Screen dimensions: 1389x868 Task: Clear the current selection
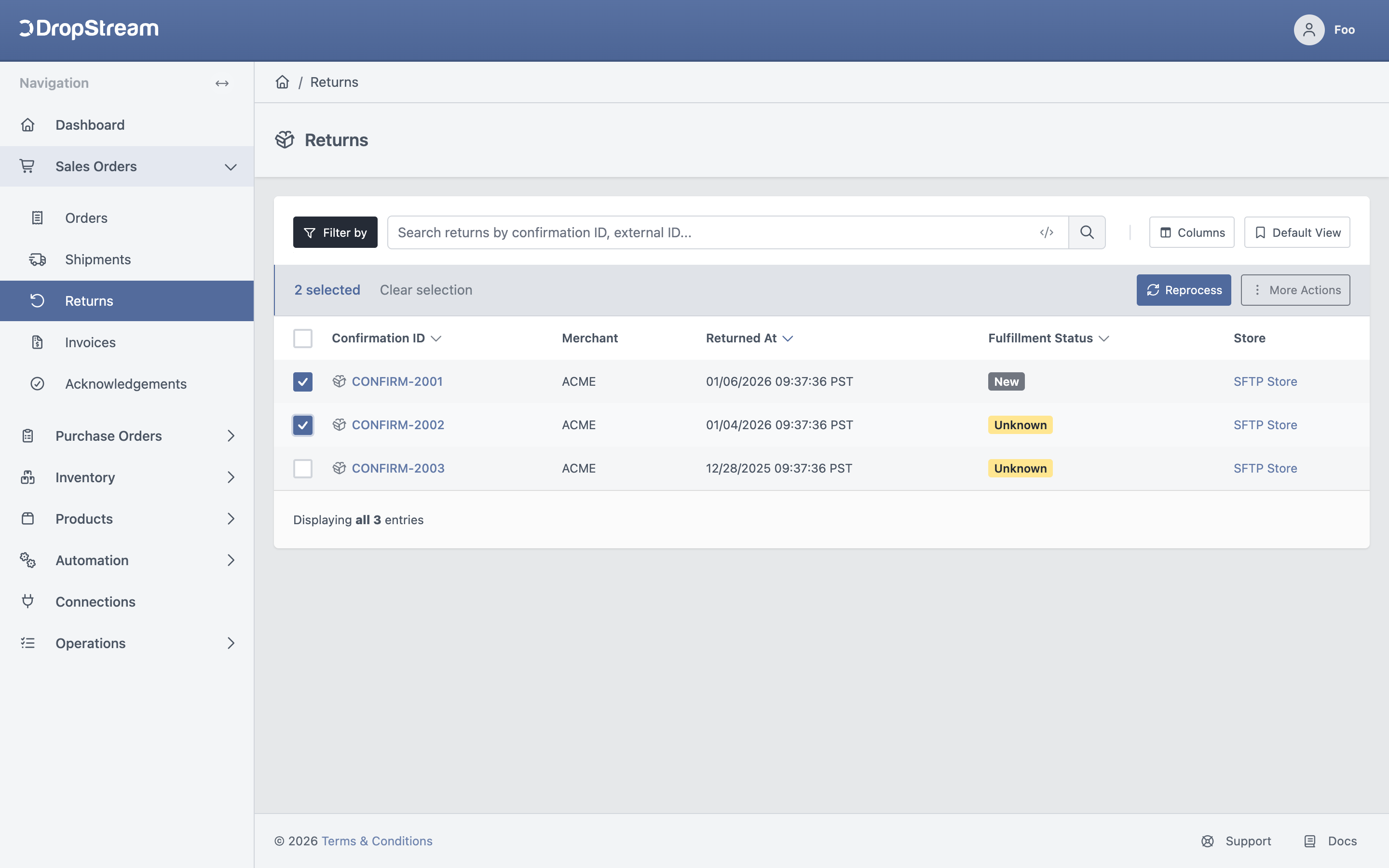(426, 290)
